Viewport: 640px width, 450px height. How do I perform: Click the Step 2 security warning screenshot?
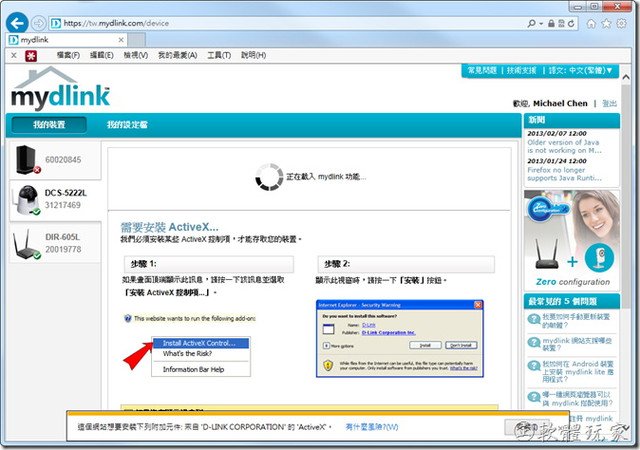[x=400, y=339]
